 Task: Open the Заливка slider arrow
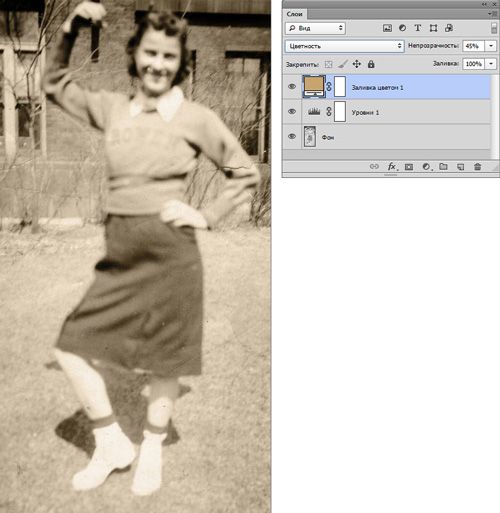click(x=491, y=64)
